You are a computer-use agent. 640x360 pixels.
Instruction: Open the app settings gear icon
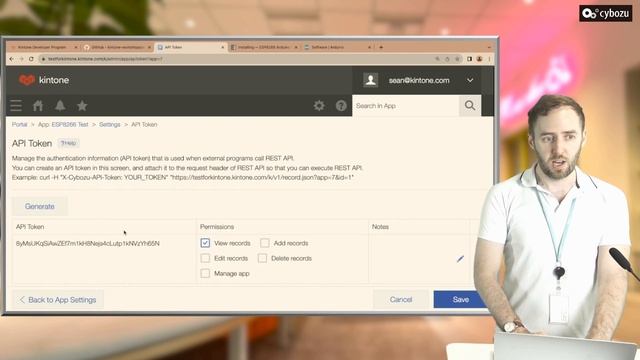(319, 106)
